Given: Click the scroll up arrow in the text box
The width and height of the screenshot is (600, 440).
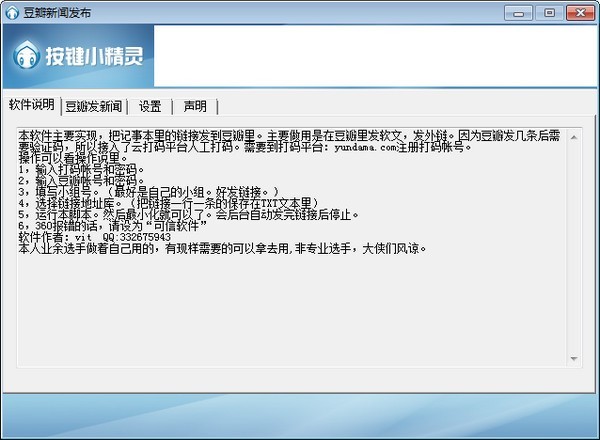Looking at the screenshot, I should [x=574, y=137].
